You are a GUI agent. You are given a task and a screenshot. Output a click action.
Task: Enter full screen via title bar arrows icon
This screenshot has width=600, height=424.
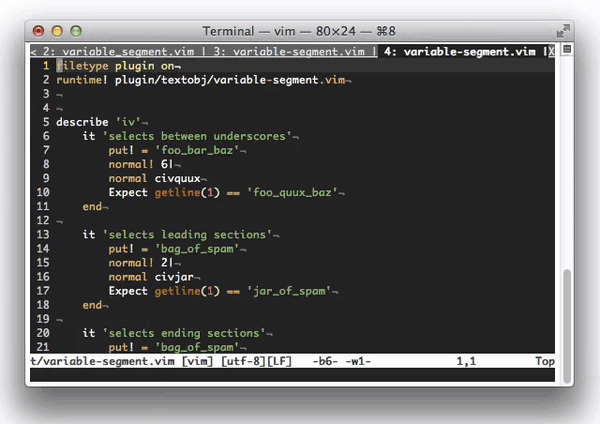click(x=563, y=31)
